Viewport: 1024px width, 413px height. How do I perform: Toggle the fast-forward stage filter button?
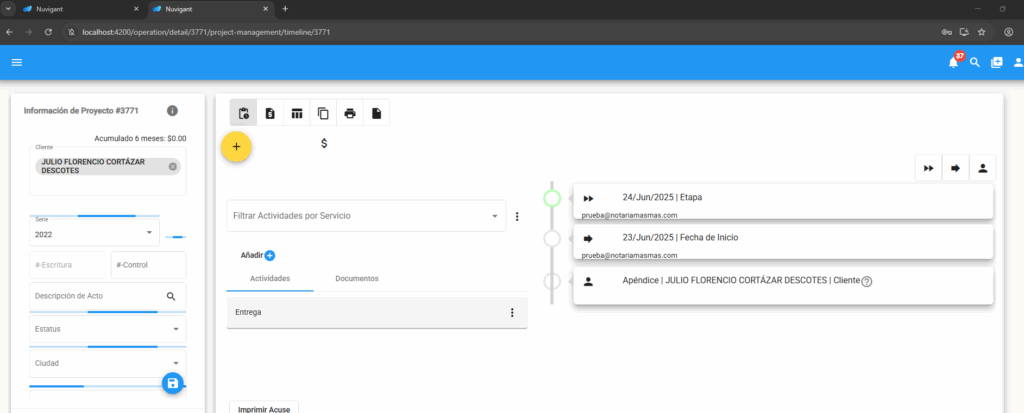coord(929,168)
